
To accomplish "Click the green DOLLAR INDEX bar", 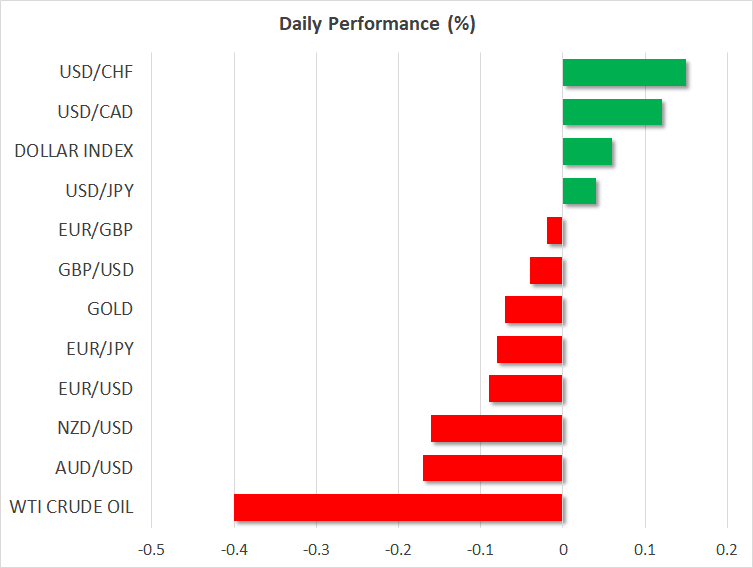I will (x=587, y=151).
